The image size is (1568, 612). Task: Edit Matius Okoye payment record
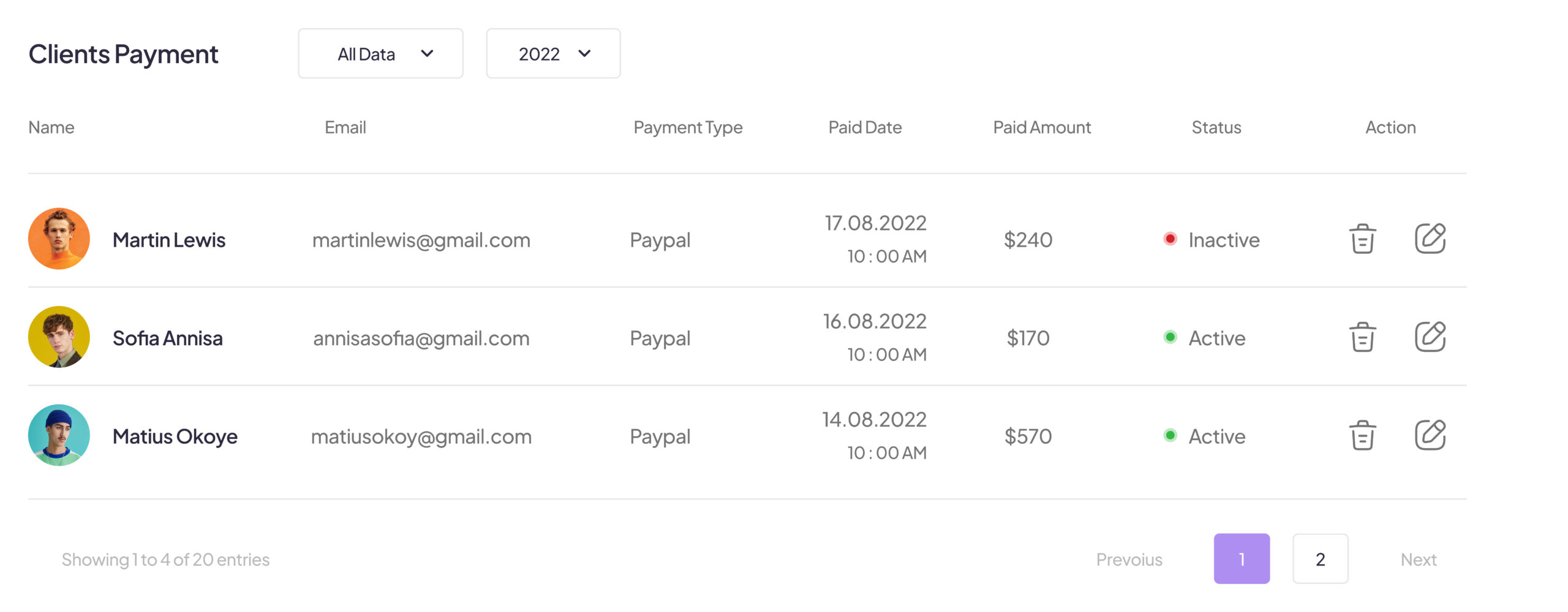[1430, 435]
